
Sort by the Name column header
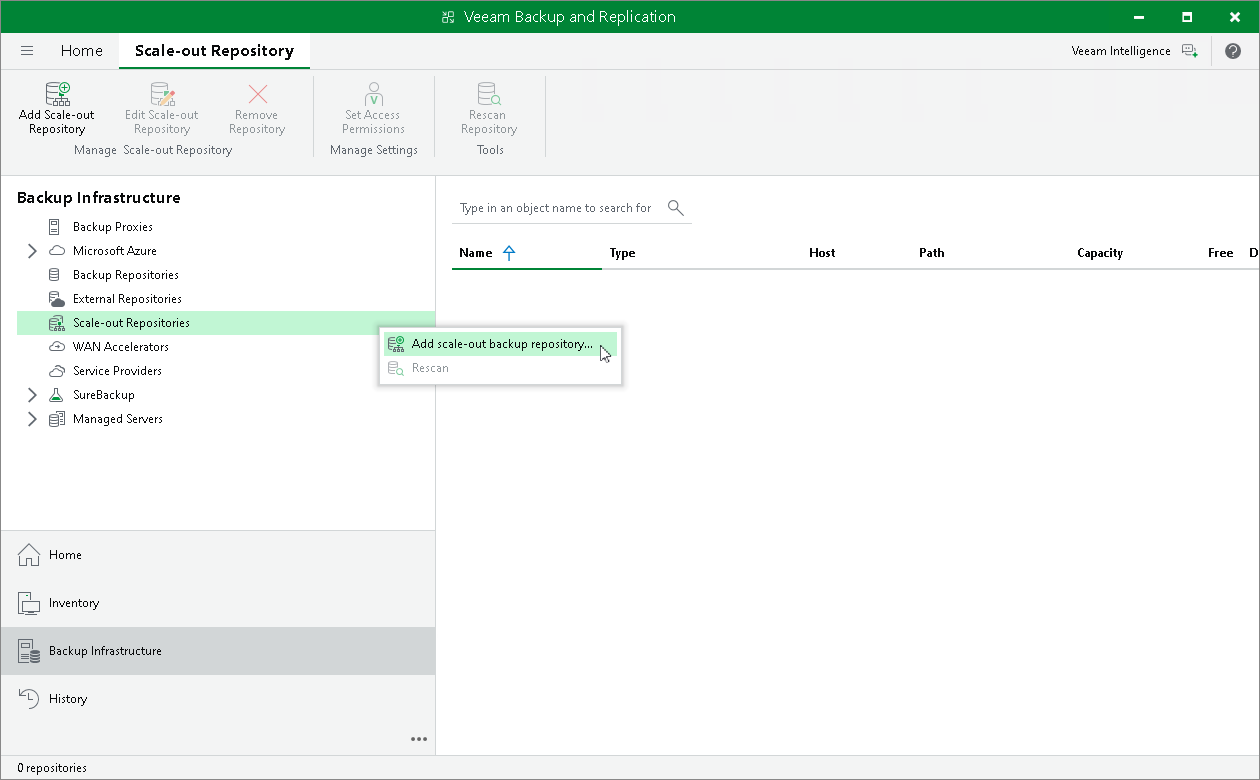pyautogui.click(x=476, y=253)
